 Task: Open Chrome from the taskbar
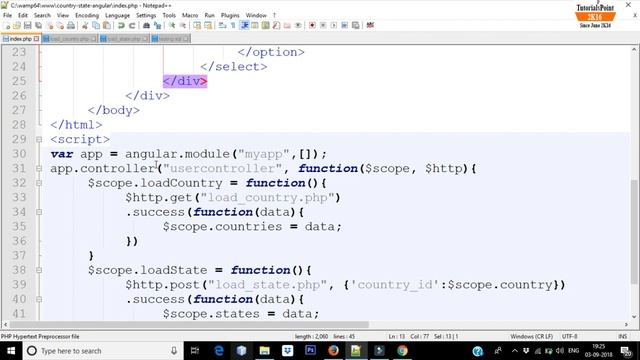point(402,351)
